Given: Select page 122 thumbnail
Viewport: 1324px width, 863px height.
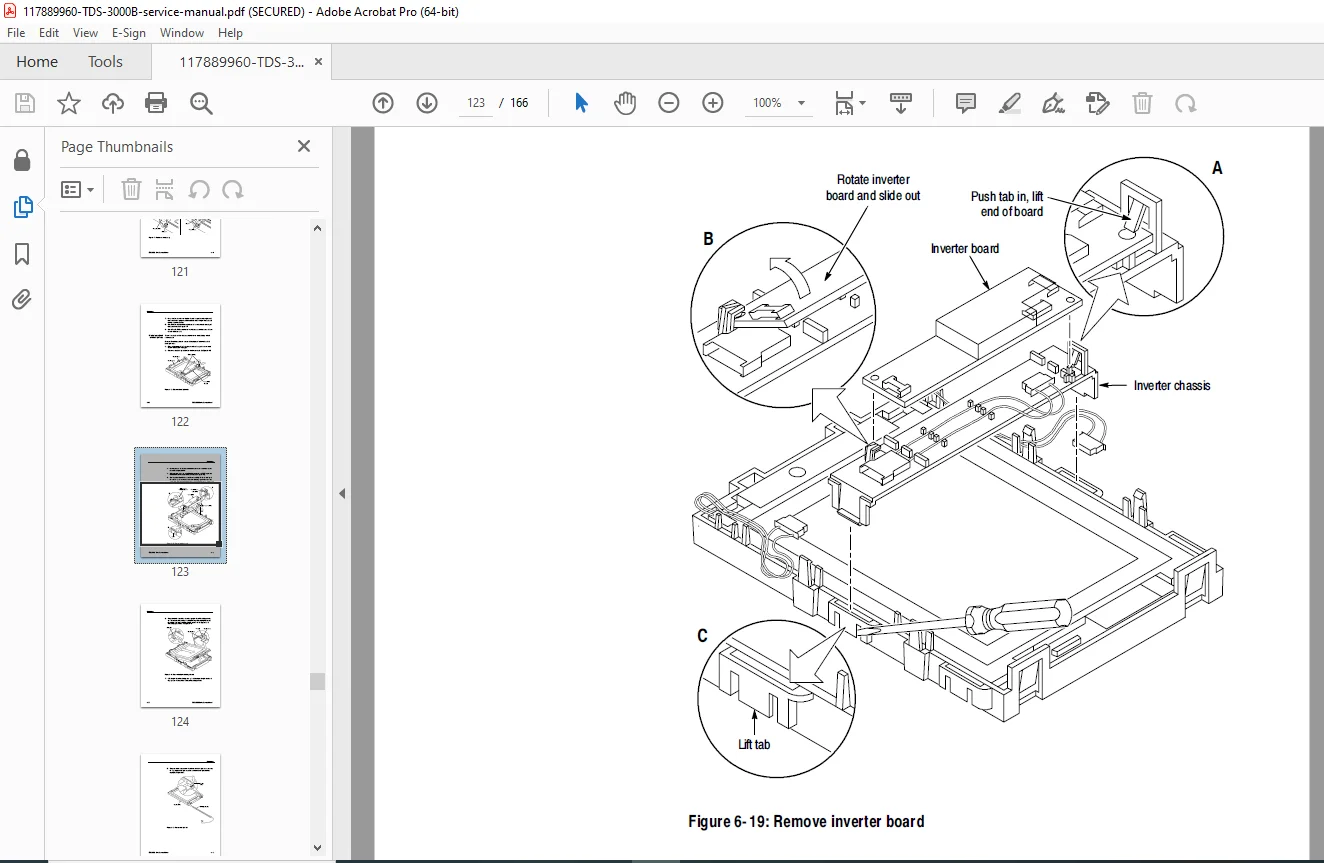Looking at the screenshot, I should point(180,355).
